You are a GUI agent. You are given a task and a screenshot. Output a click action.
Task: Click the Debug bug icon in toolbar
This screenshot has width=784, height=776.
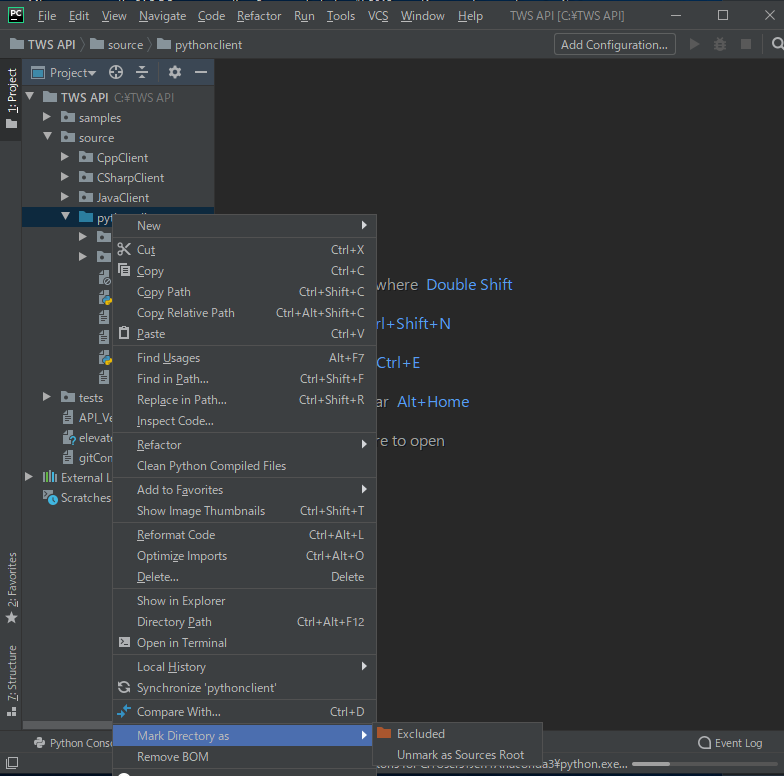coord(720,44)
